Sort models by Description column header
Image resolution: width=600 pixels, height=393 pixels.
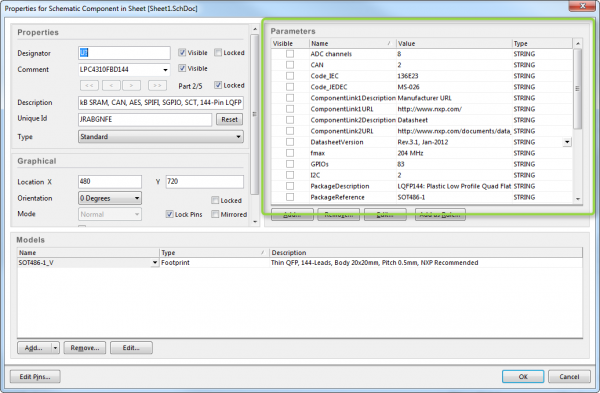[x=426, y=253]
